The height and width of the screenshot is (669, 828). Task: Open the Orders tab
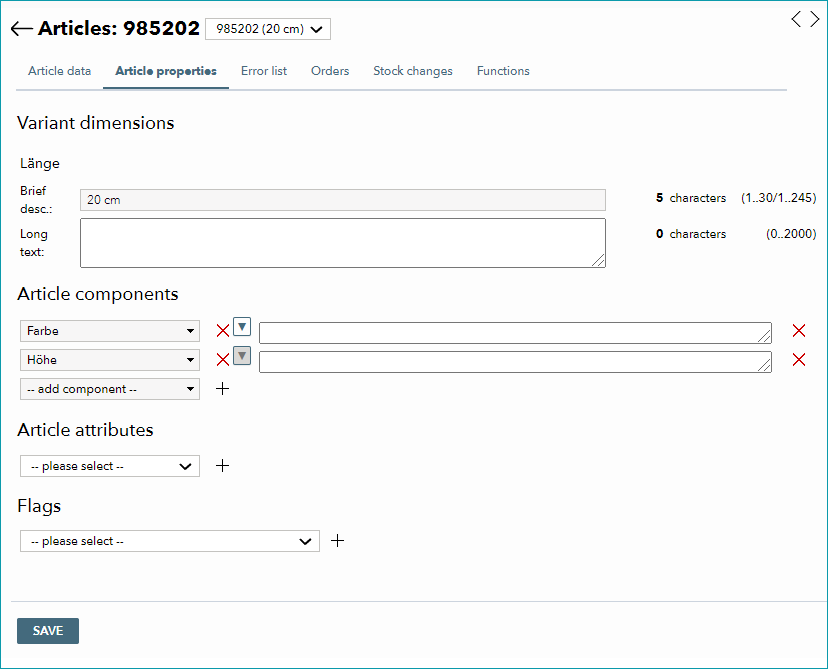[330, 71]
